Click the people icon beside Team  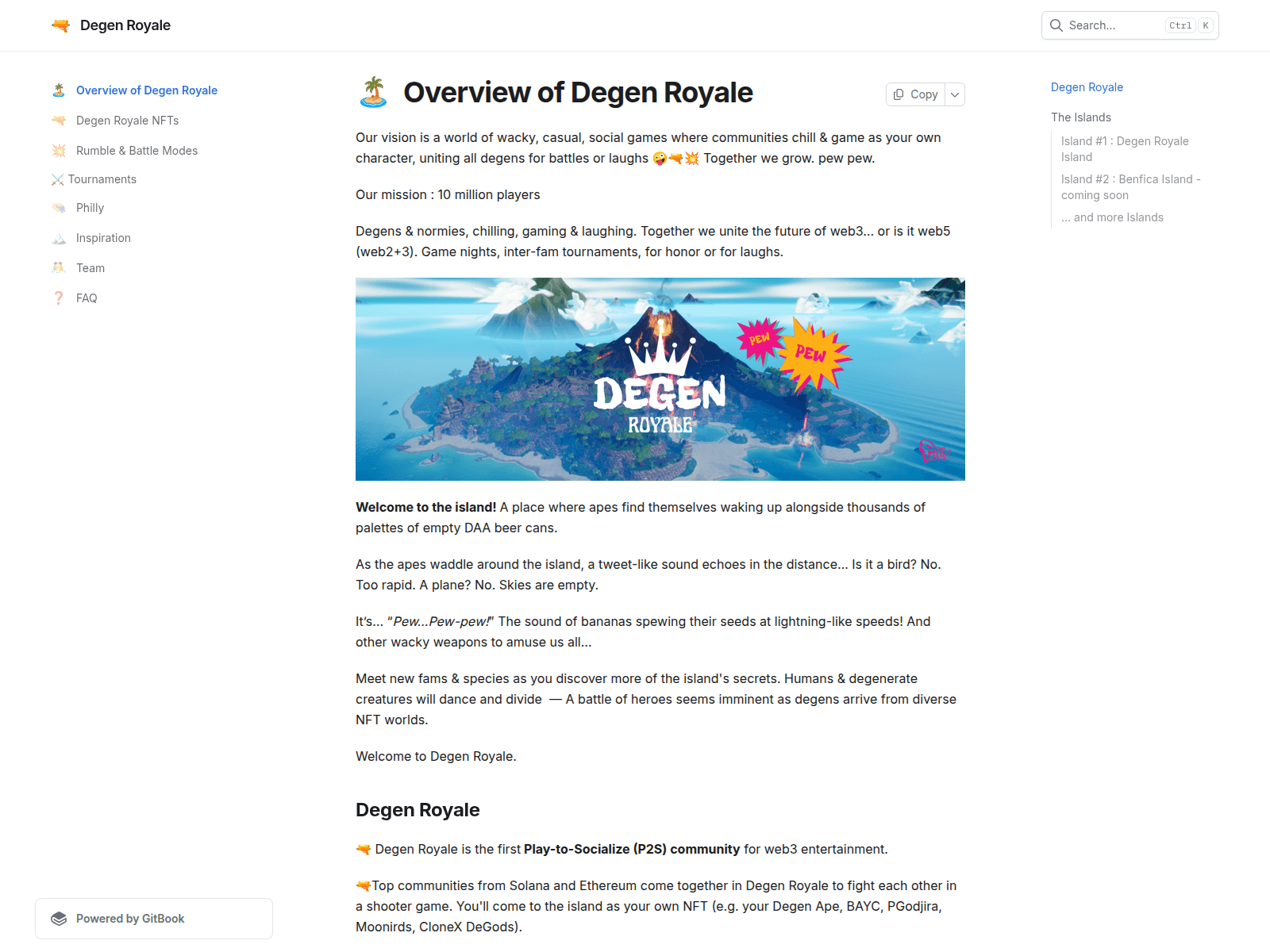click(59, 268)
